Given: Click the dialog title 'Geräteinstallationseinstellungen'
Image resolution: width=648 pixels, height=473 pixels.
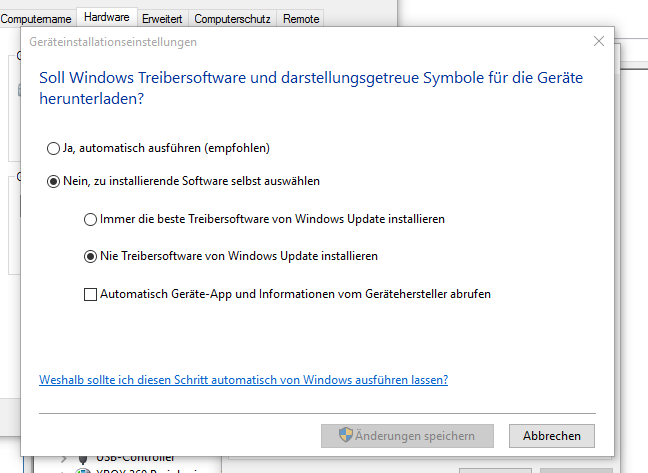Looking at the screenshot, I should tap(113, 42).
